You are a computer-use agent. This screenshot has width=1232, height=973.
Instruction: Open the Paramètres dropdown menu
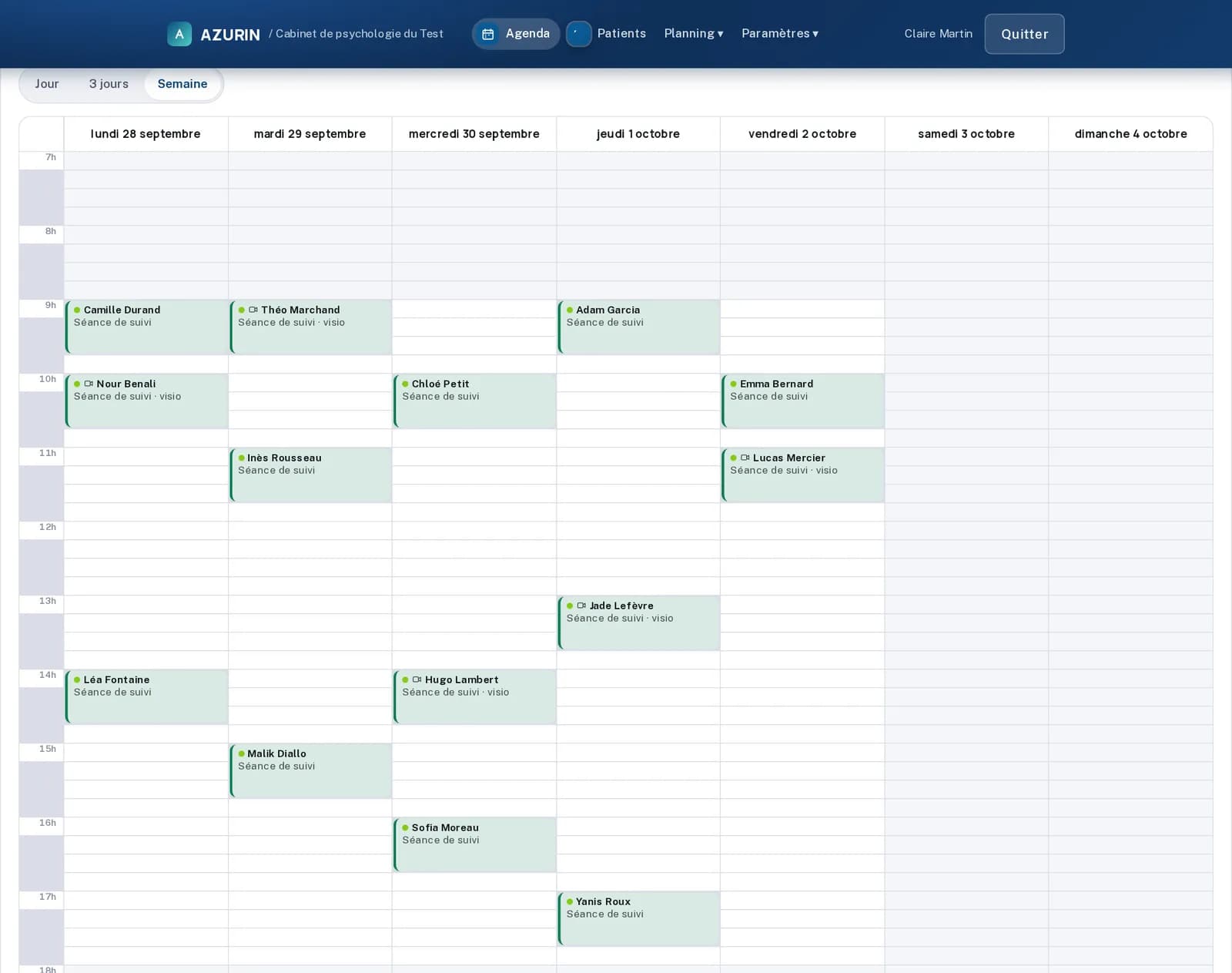pos(780,34)
